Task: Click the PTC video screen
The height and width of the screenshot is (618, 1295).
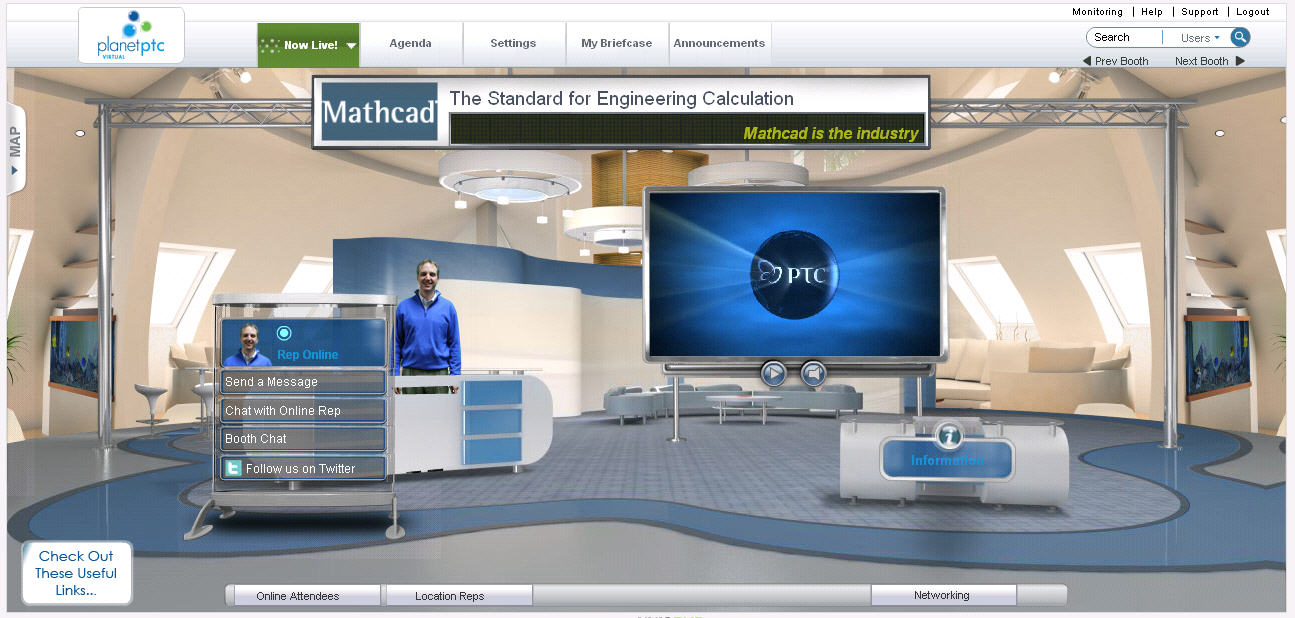Action: [x=796, y=274]
